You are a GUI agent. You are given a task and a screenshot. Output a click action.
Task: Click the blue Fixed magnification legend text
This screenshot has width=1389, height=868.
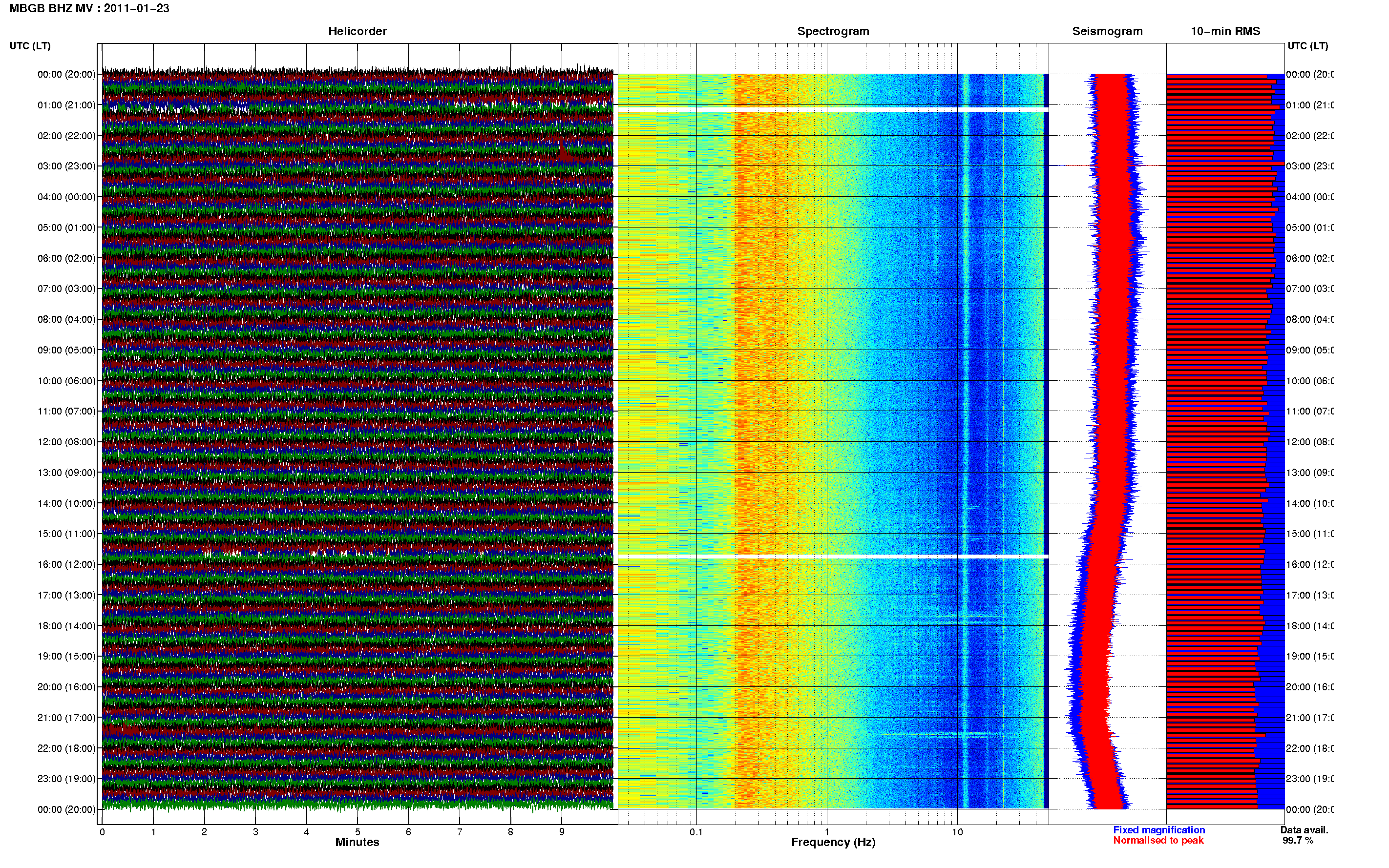[x=1159, y=829]
